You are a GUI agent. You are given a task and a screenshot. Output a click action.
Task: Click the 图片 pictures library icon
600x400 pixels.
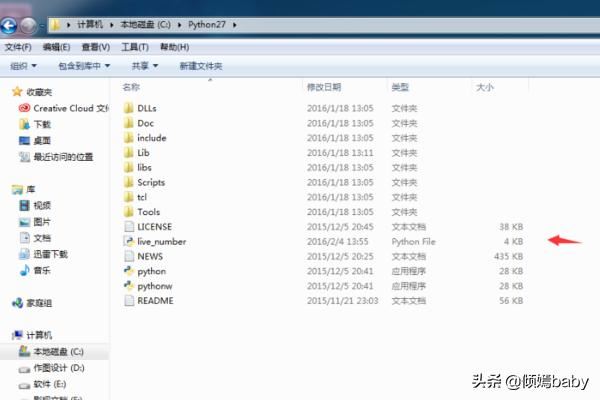pos(24,222)
